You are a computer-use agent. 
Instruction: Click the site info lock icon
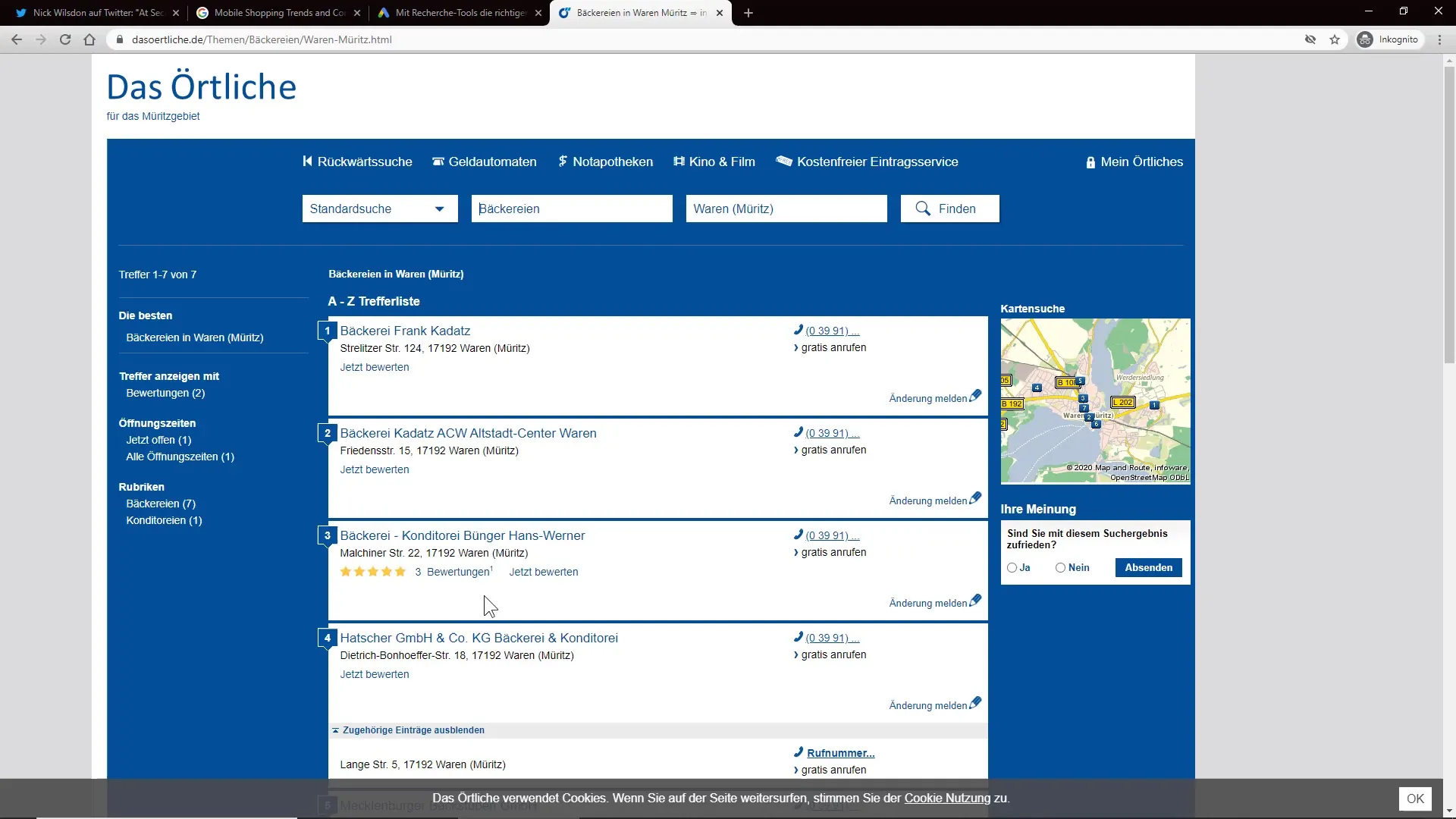(x=119, y=39)
